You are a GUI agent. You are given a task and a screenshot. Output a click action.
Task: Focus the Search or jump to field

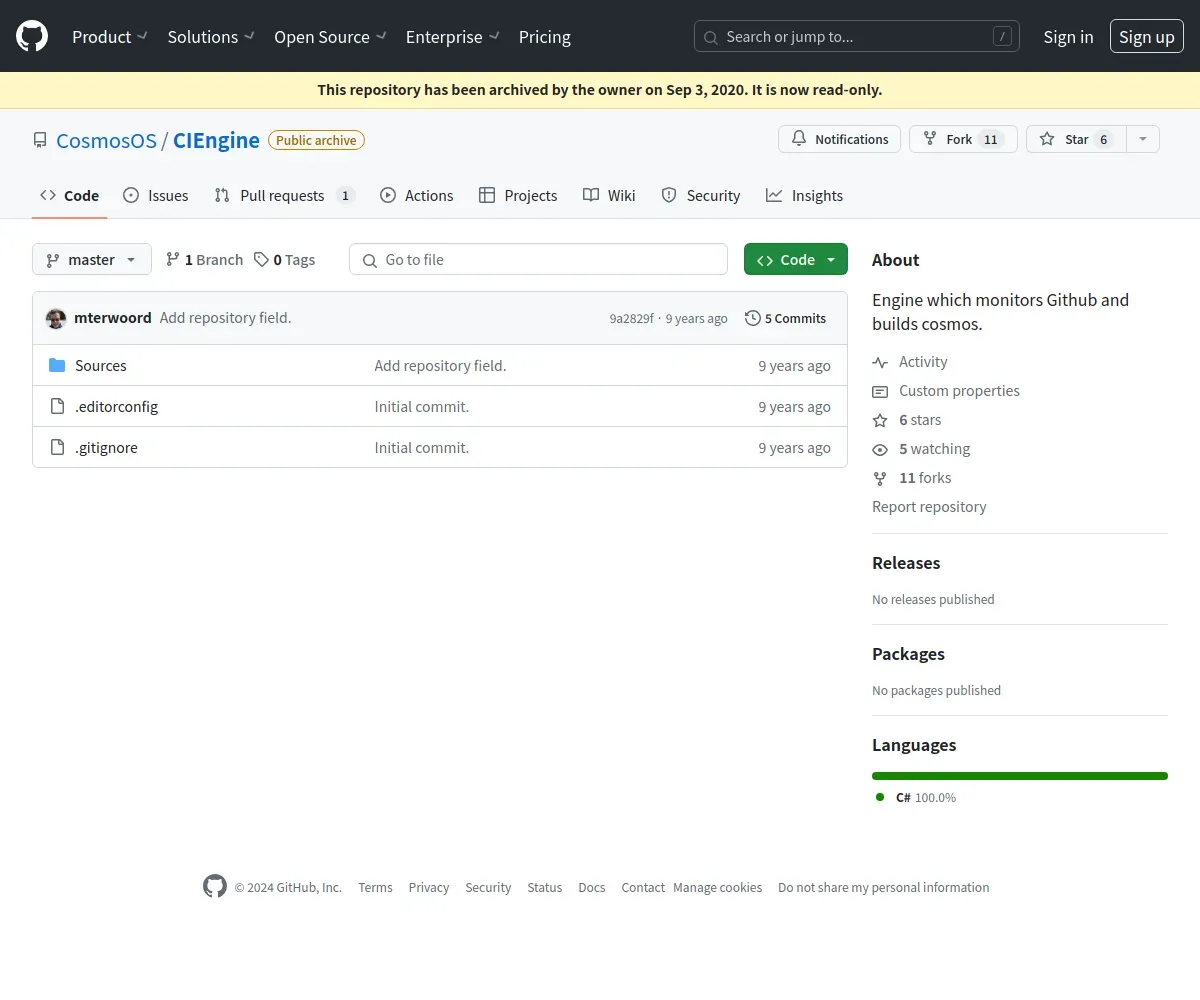(x=857, y=37)
